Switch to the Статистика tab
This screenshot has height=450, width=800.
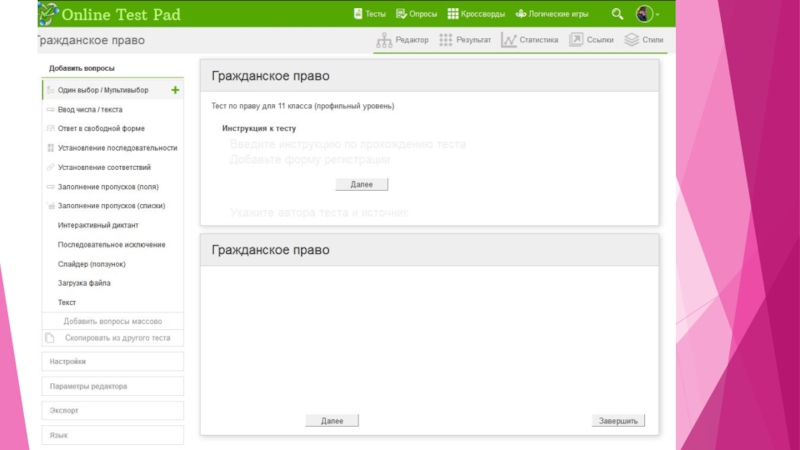point(530,40)
